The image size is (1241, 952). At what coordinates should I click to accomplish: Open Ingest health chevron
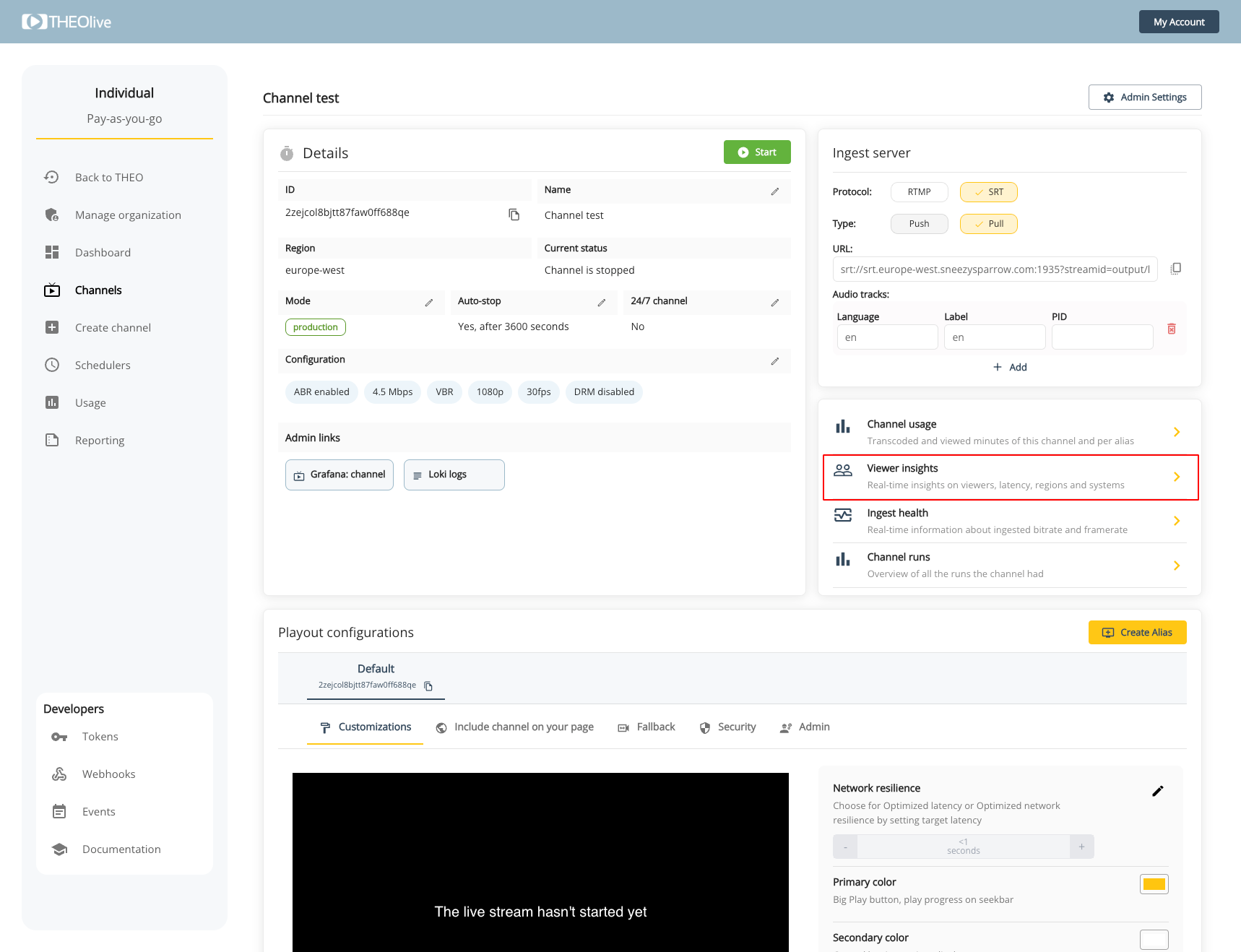coord(1176,521)
